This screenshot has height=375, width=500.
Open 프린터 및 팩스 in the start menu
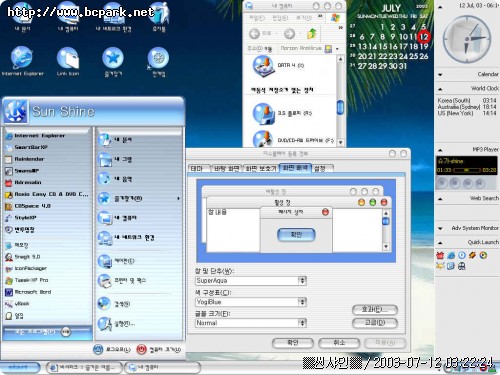122,281
